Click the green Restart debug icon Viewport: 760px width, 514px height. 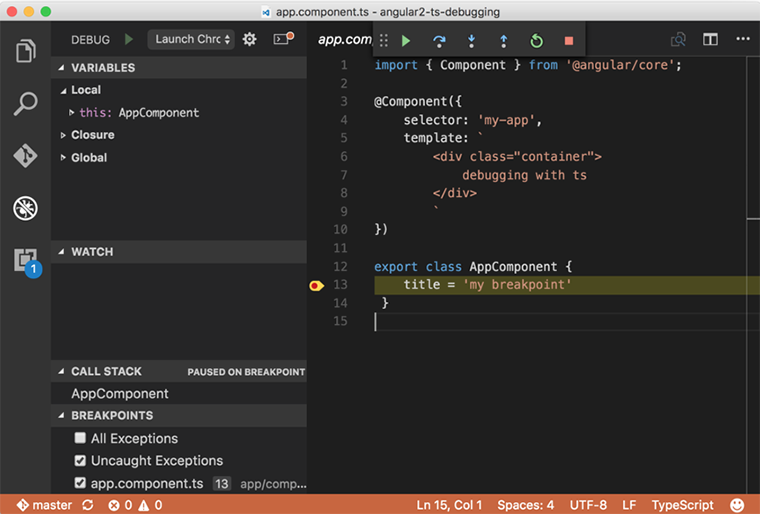pyautogui.click(x=536, y=41)
